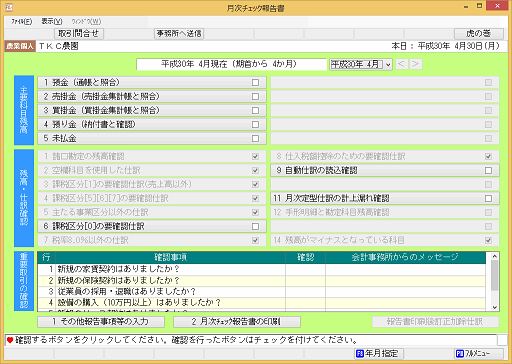
Task: Click 1 その他報告事項等の入力 button
Action: point(101,322)
